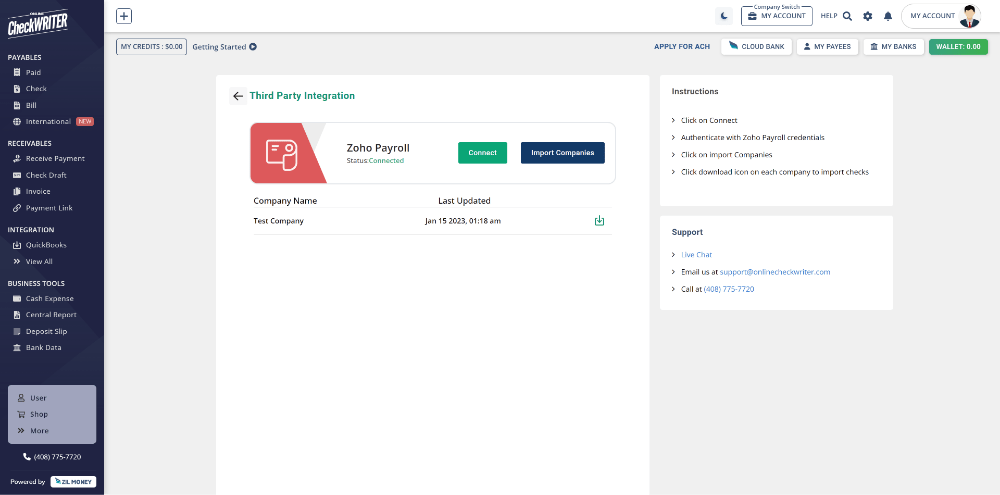Expand View All integrations in sidebar
Image resolution: width=1000 pixels, height=495 pixels.
click(x=38, y=261)
